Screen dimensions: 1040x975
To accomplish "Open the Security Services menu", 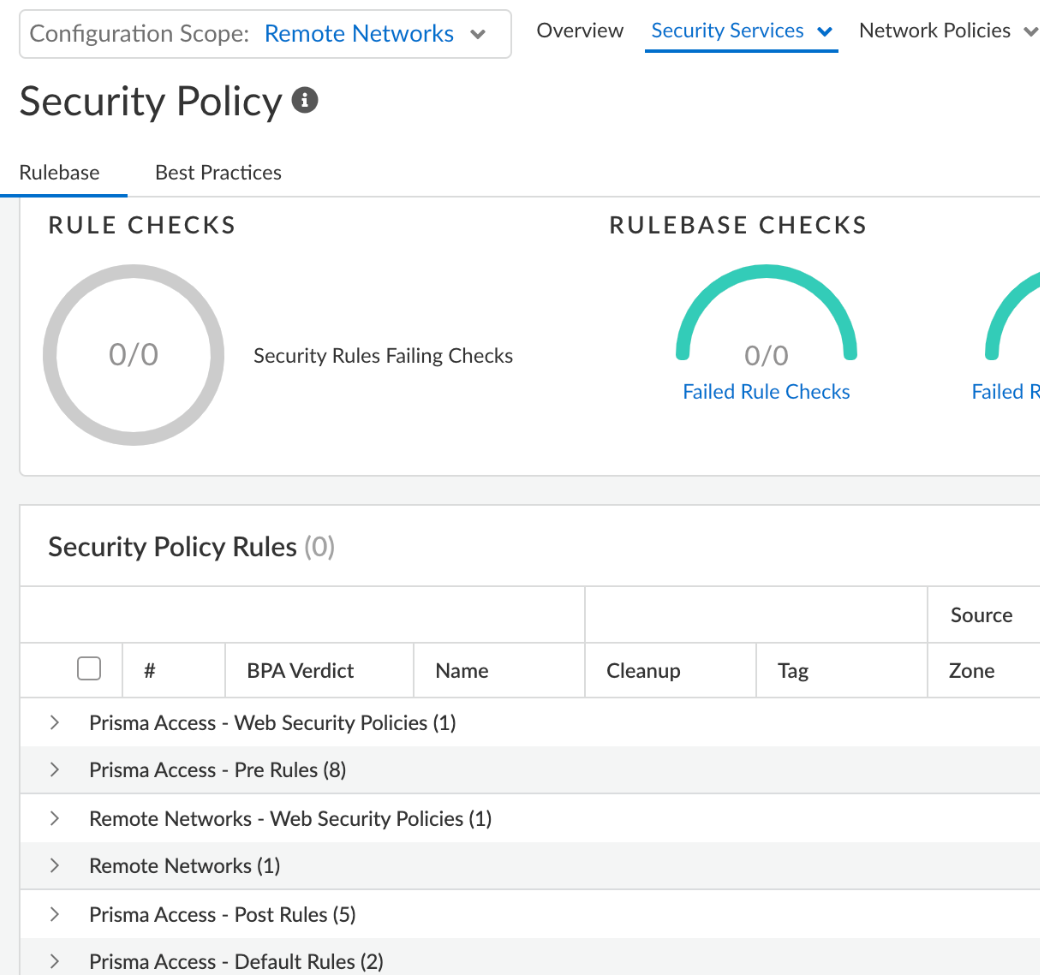I will tap(741, 31).
